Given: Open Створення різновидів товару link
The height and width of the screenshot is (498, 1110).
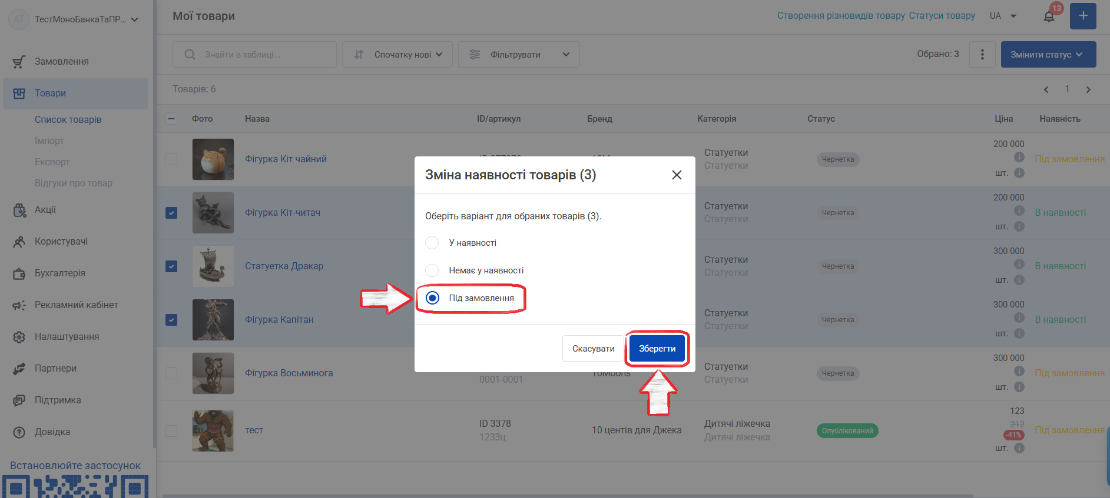Looking at the screenshot, I should click(x=841, y=16).
